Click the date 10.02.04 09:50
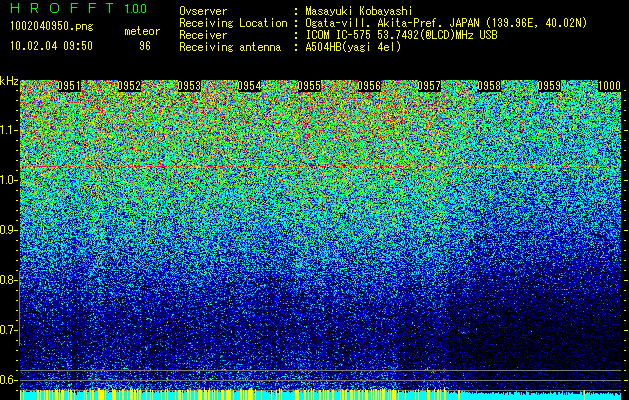This screenshot has height=400, width=629. click(51, 46)
